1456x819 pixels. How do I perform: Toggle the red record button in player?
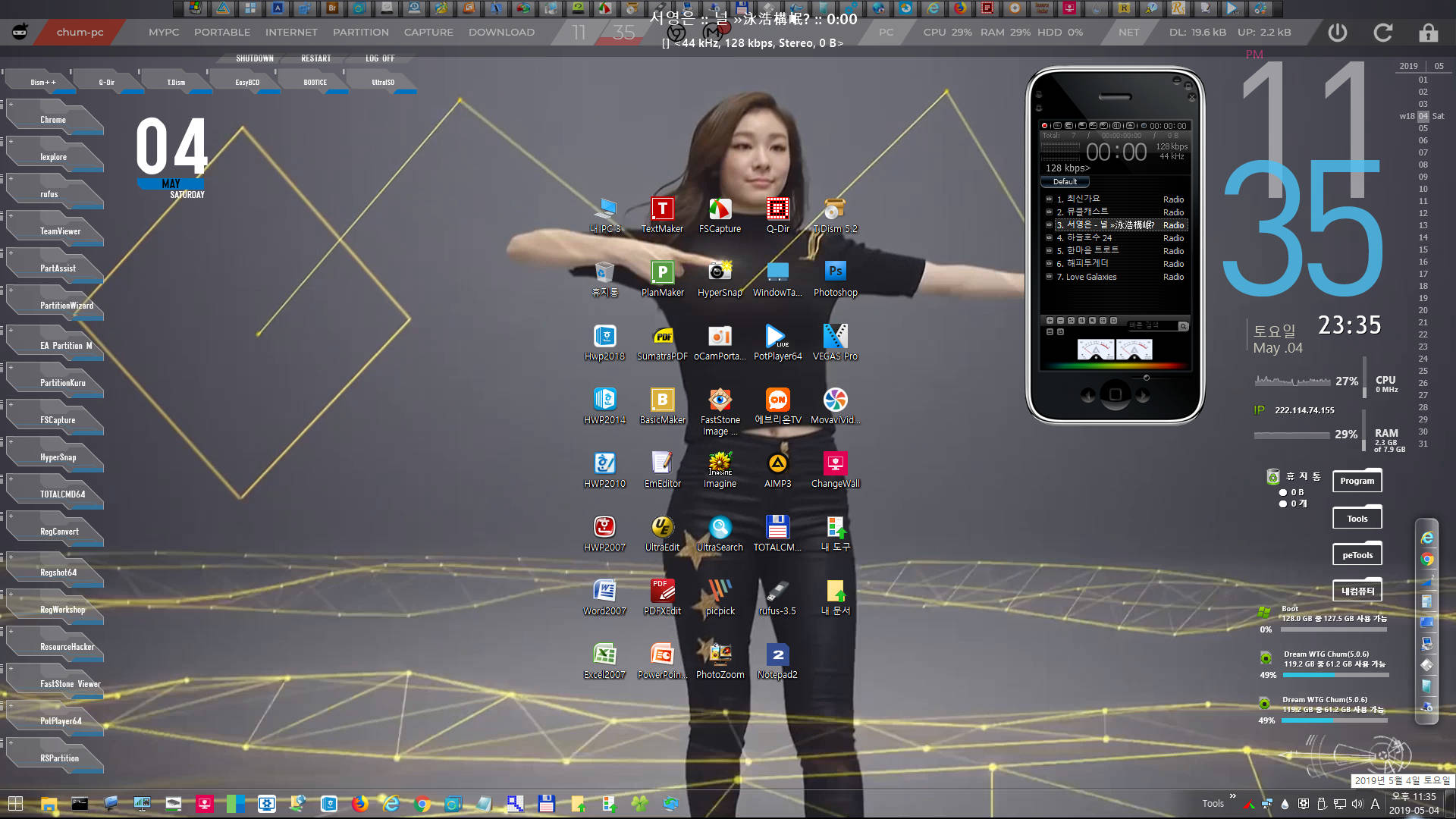pos(1045,126)
